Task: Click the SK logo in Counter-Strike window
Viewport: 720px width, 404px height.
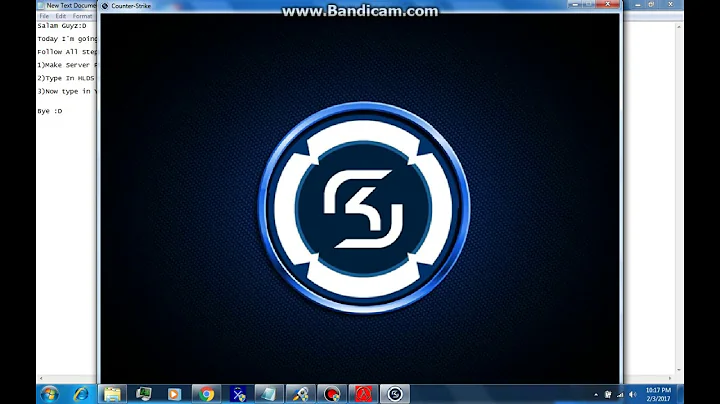Action: [x=364, y=208]
